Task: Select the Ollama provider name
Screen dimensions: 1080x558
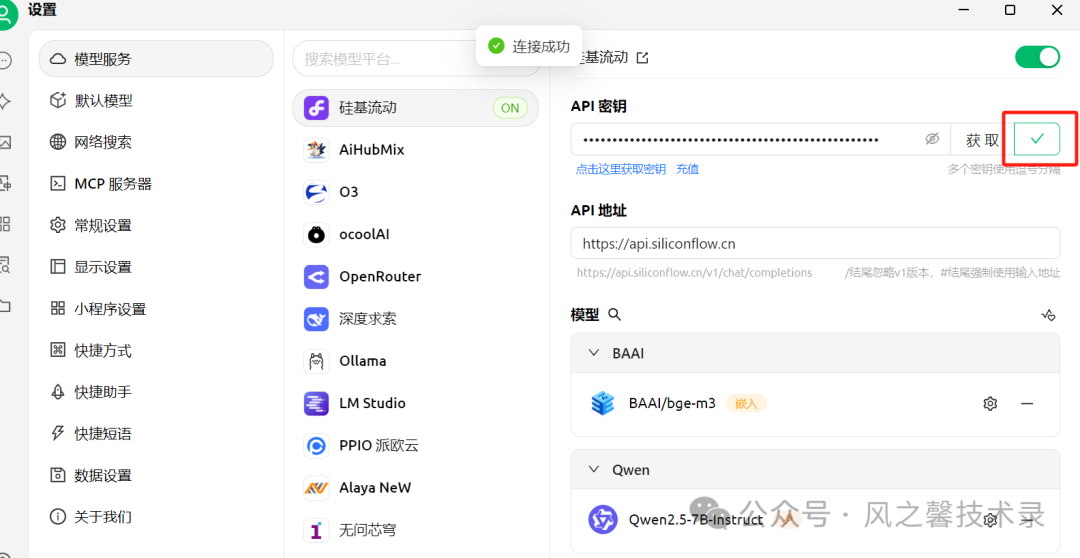Action: (363, 361)
